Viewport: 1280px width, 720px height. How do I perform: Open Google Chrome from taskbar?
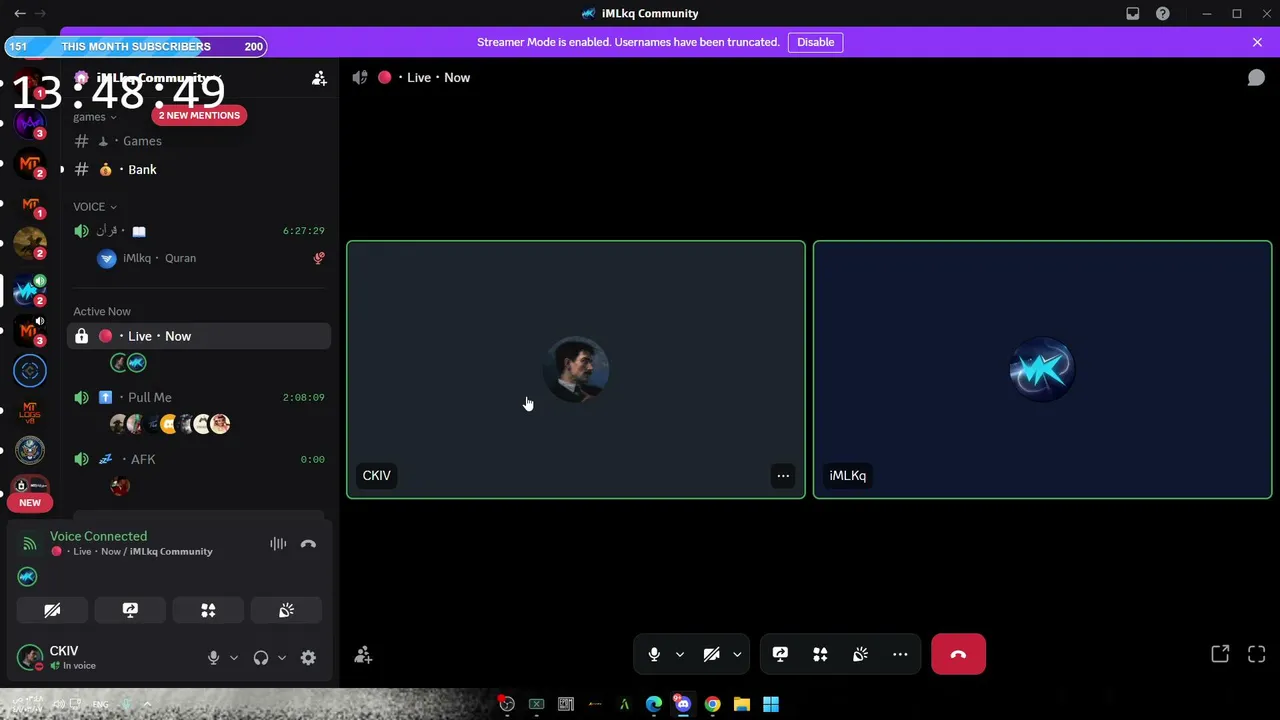(712, 705)
